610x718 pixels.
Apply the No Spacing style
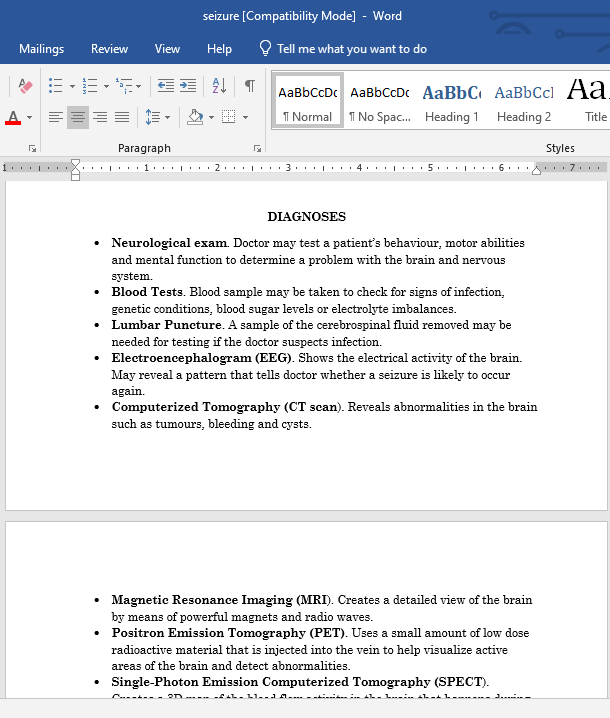pyautogui.click(x=380, y=100)
